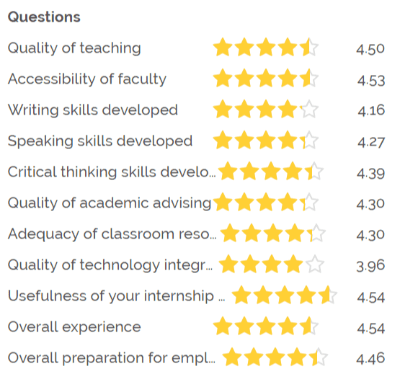Click empty fifth star for Quality of technology integration
The width and height of the screenshot is (400, 374).
(315, 264)
